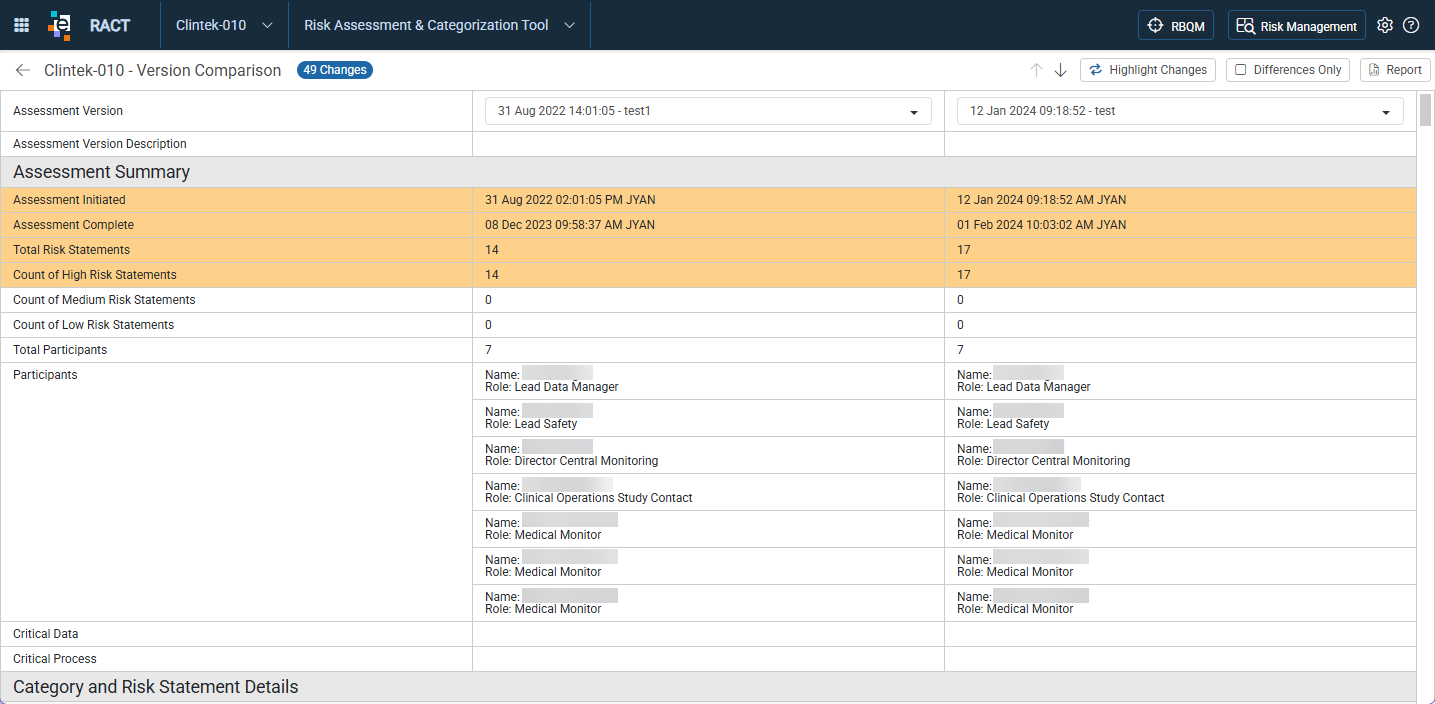Screen dimensions: 1435x704
Task: Click Clinical Operations Study Contact in second version
Action: (x=1061, y=498)
